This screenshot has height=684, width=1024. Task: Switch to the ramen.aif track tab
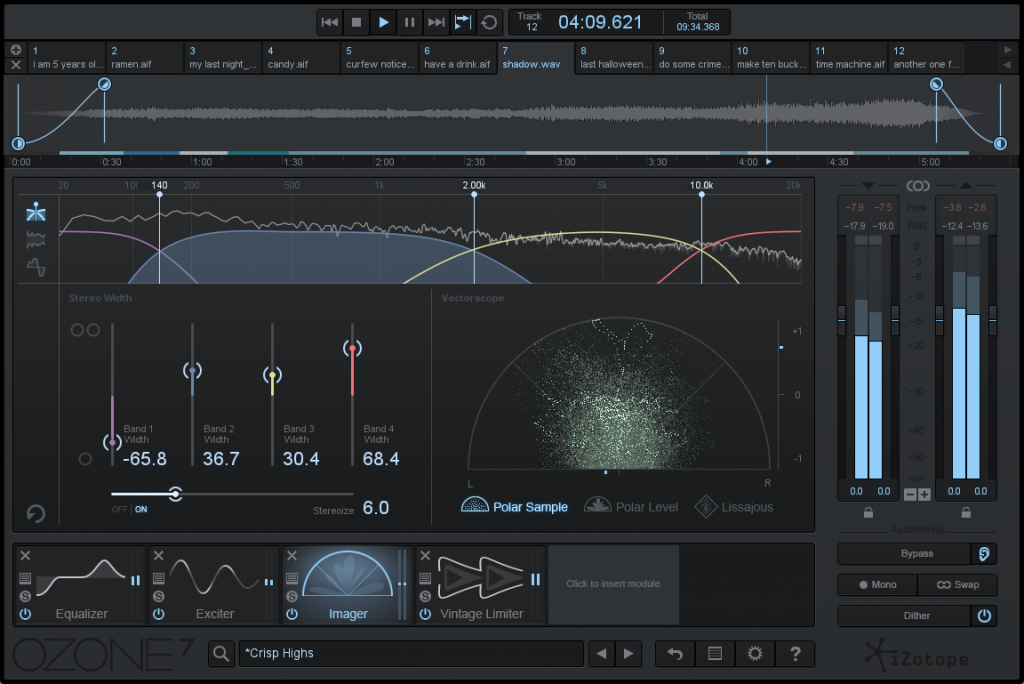point(145,58)
